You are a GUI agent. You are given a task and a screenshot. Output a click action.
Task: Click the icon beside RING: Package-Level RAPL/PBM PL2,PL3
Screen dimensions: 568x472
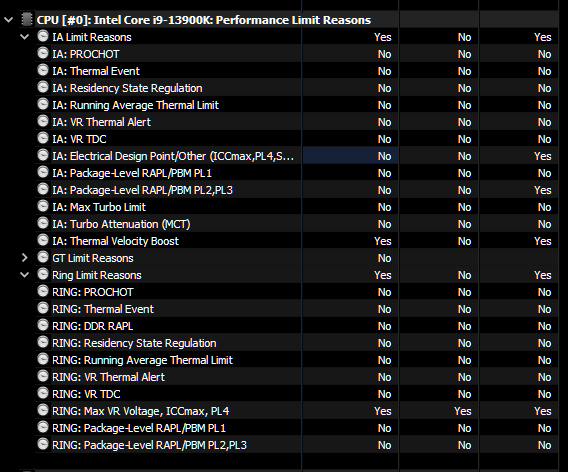tap(43, 445)
